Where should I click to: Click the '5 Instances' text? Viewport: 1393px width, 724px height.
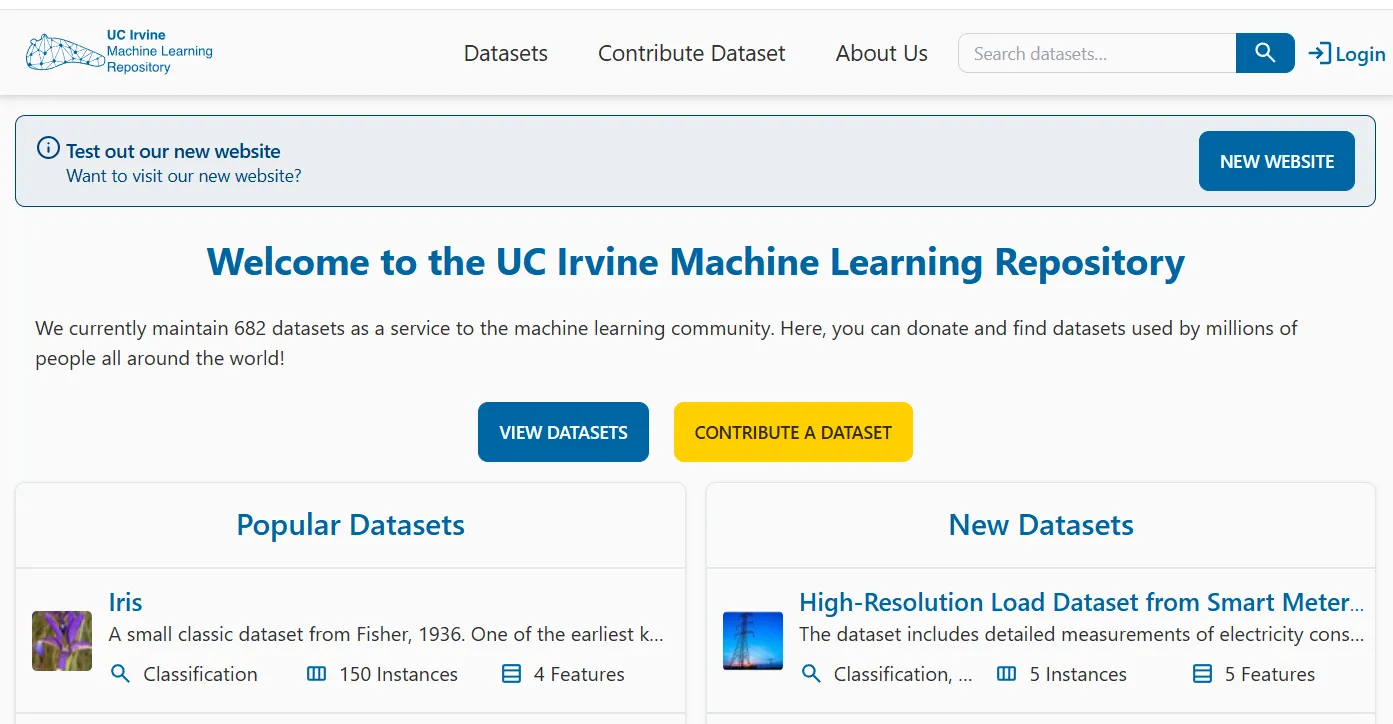1078,674
